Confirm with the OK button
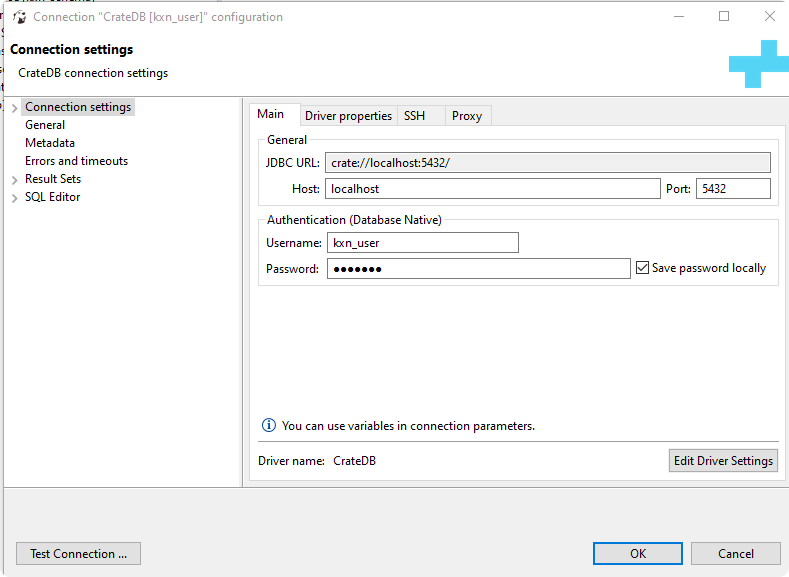Viewport: 789px width, 577px height. pyautogui.click(x=638, y=553)
